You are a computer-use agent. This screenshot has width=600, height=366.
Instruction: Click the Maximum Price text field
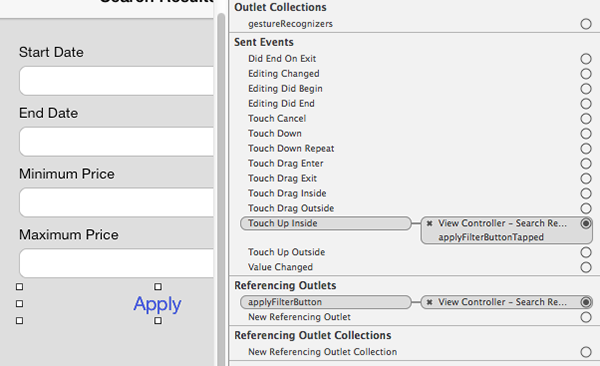click(x=116, y=263)
